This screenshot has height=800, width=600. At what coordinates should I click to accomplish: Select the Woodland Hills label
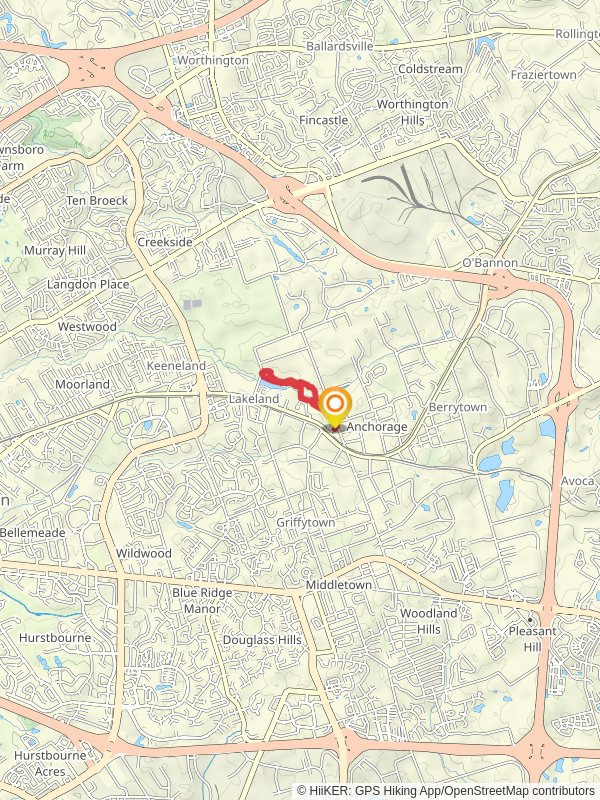click(x=429, y=621)
